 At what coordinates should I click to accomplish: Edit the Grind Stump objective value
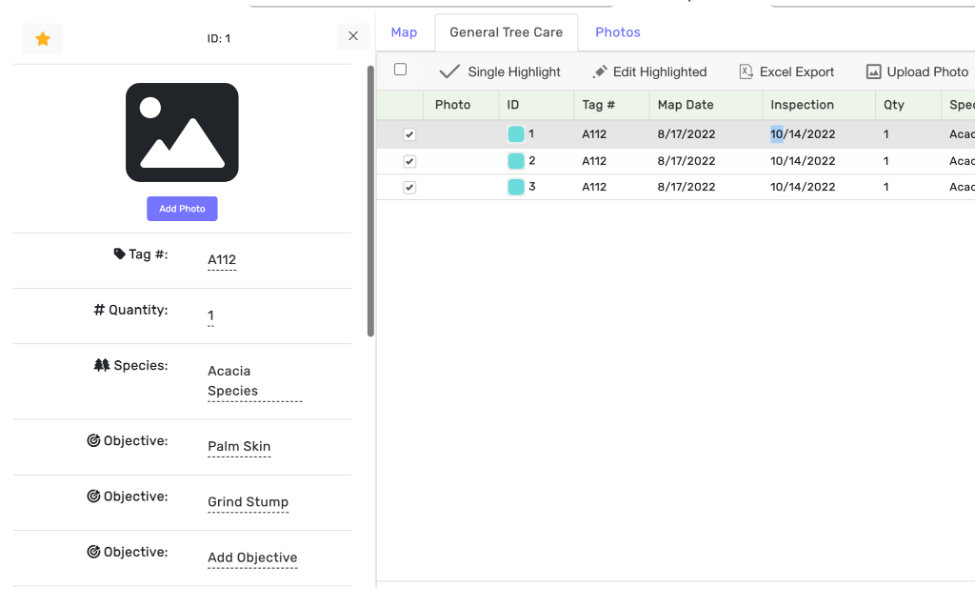click(248, 502)
